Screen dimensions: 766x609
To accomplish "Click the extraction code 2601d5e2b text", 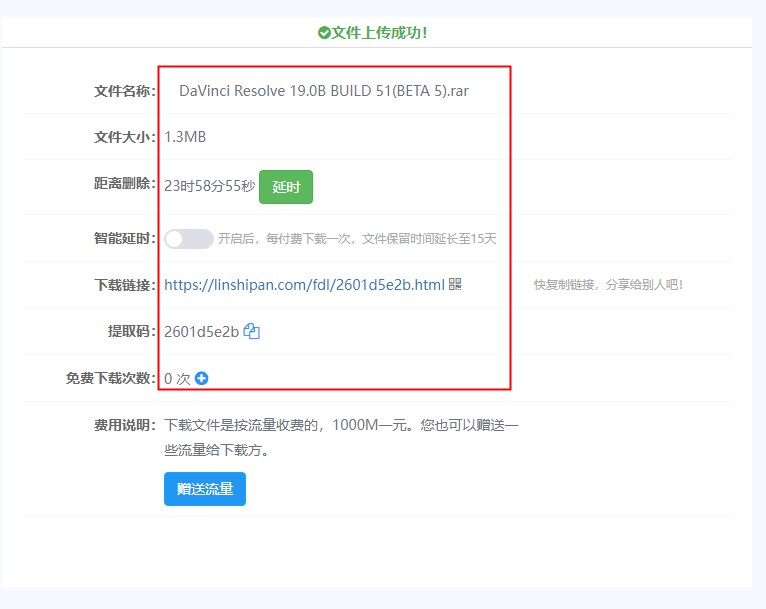I will click(x=201, y=332).
